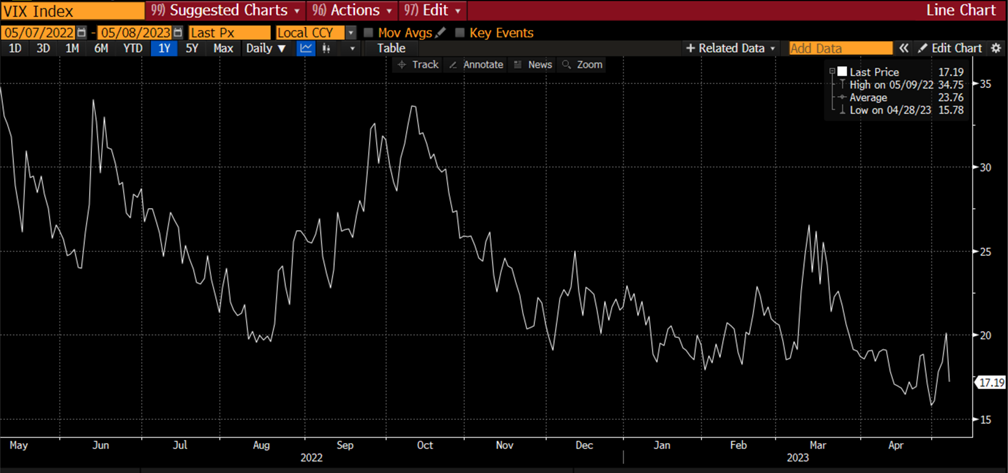Open the Related Data dropdown
Viewport: 1008px width, 473px height.
click(x=730, y=48)
